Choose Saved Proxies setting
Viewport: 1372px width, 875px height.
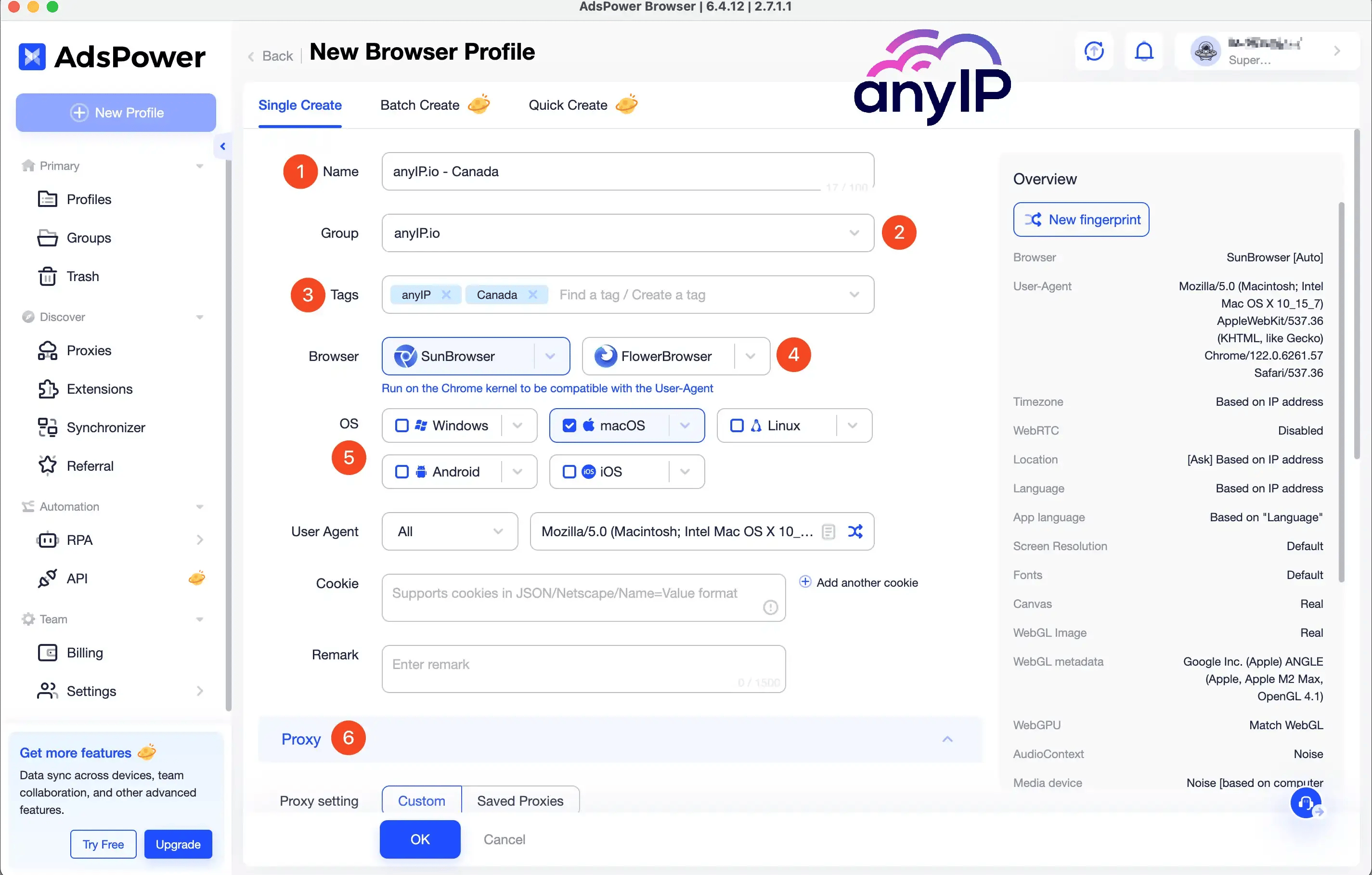(x=520, y=800)
